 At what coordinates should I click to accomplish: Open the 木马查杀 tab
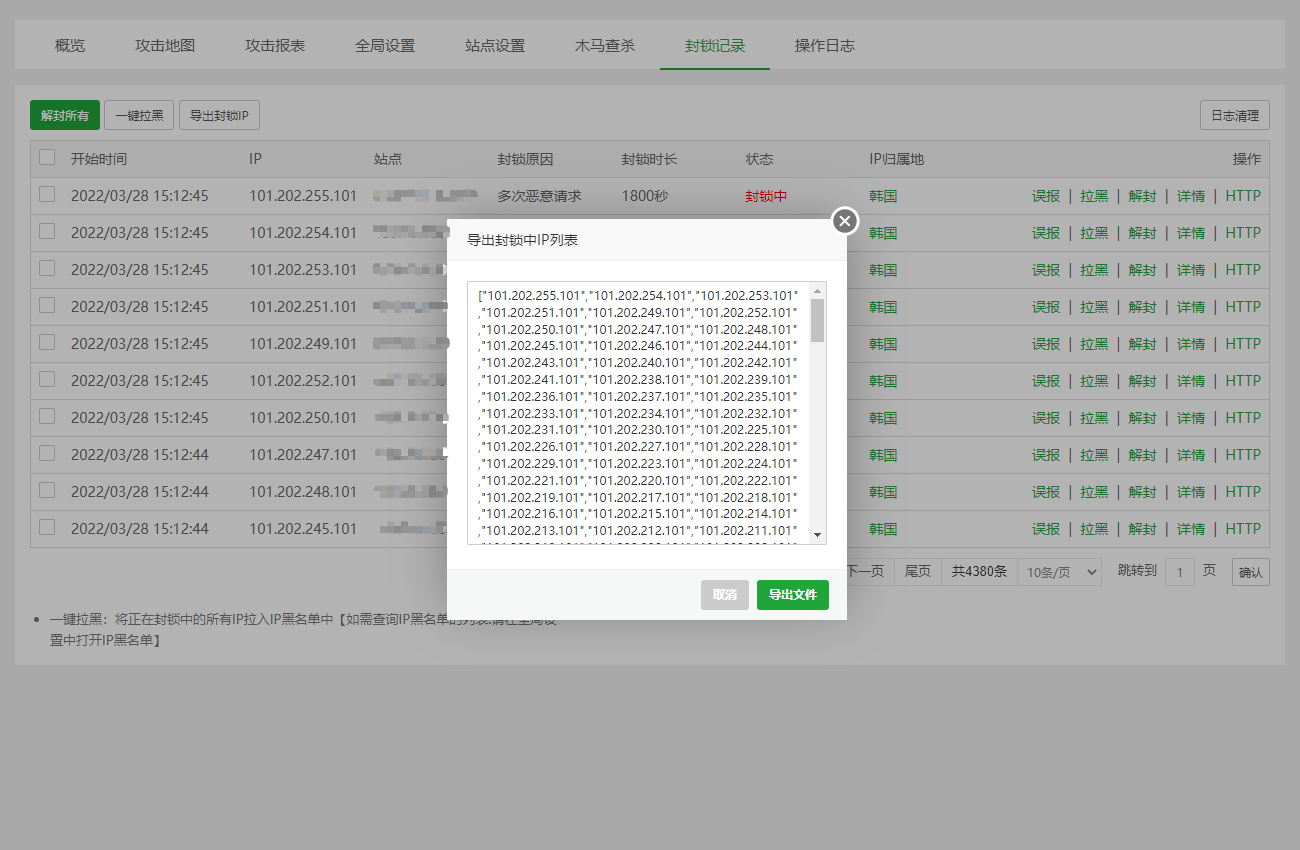(x=604, y=46)
